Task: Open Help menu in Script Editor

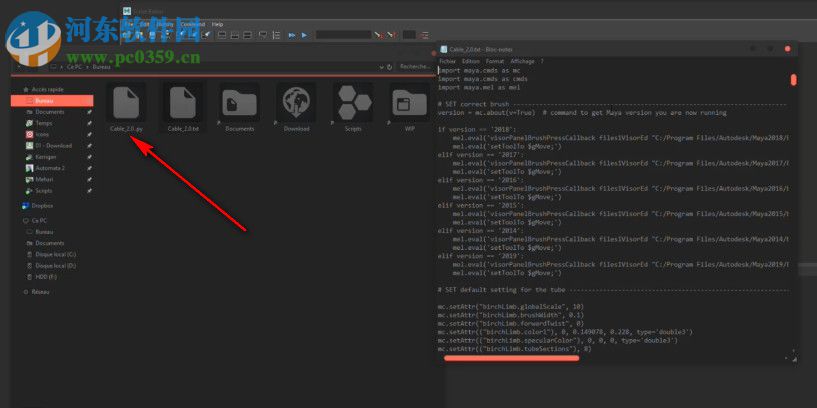Action: point(217,24)
